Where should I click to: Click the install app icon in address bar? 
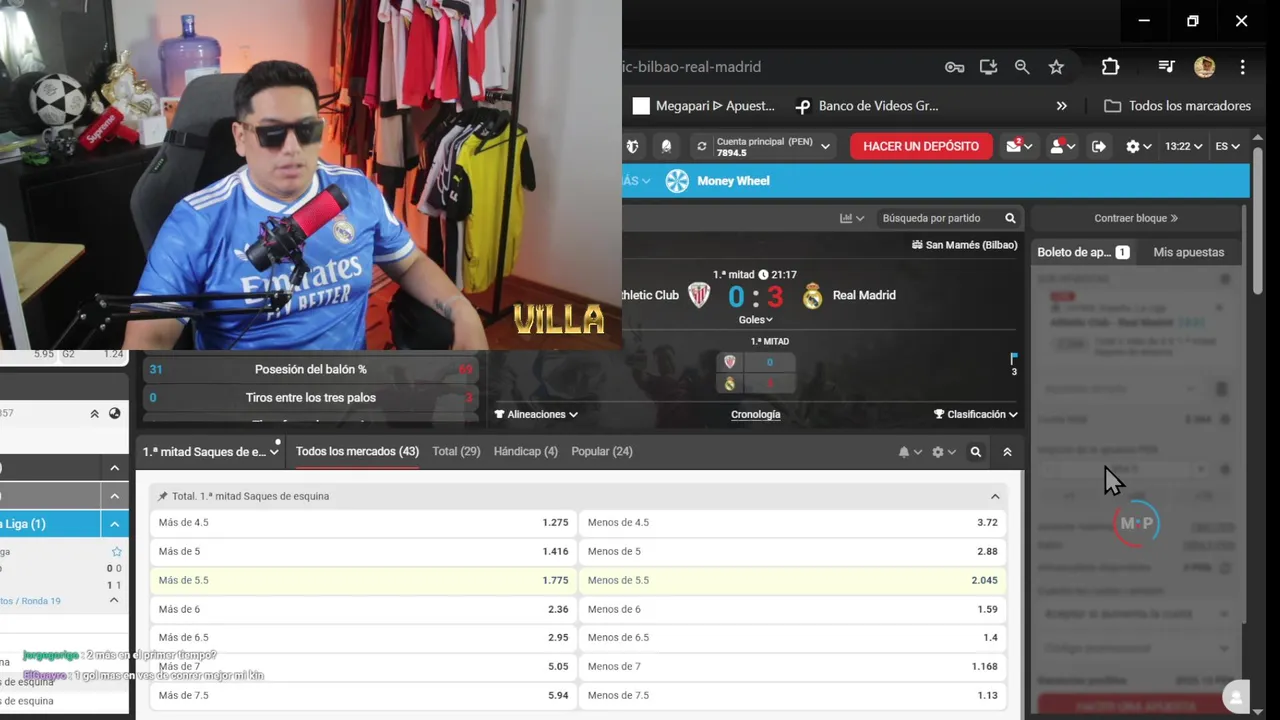point(988,67)
